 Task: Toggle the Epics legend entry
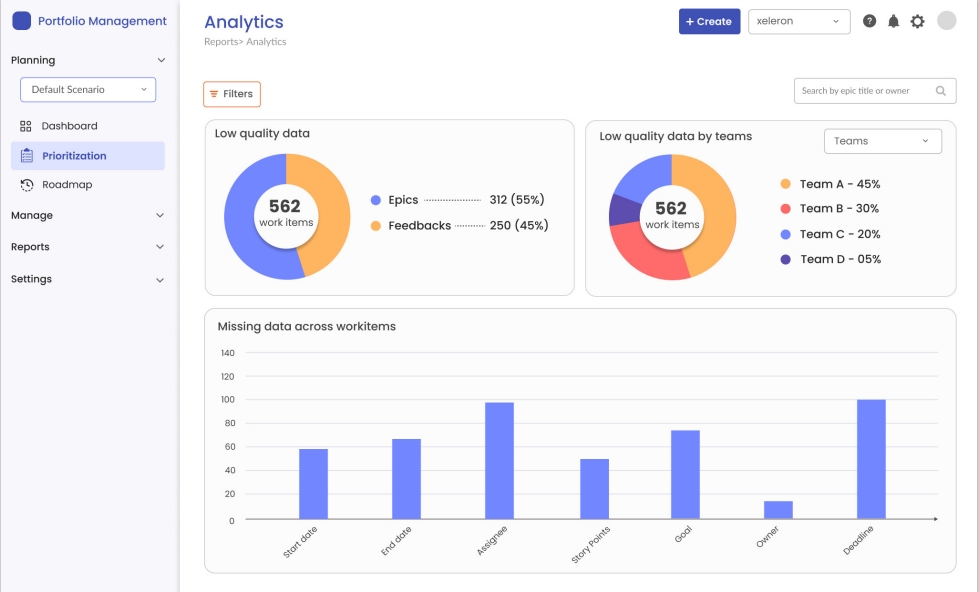(x=405, y=200)
